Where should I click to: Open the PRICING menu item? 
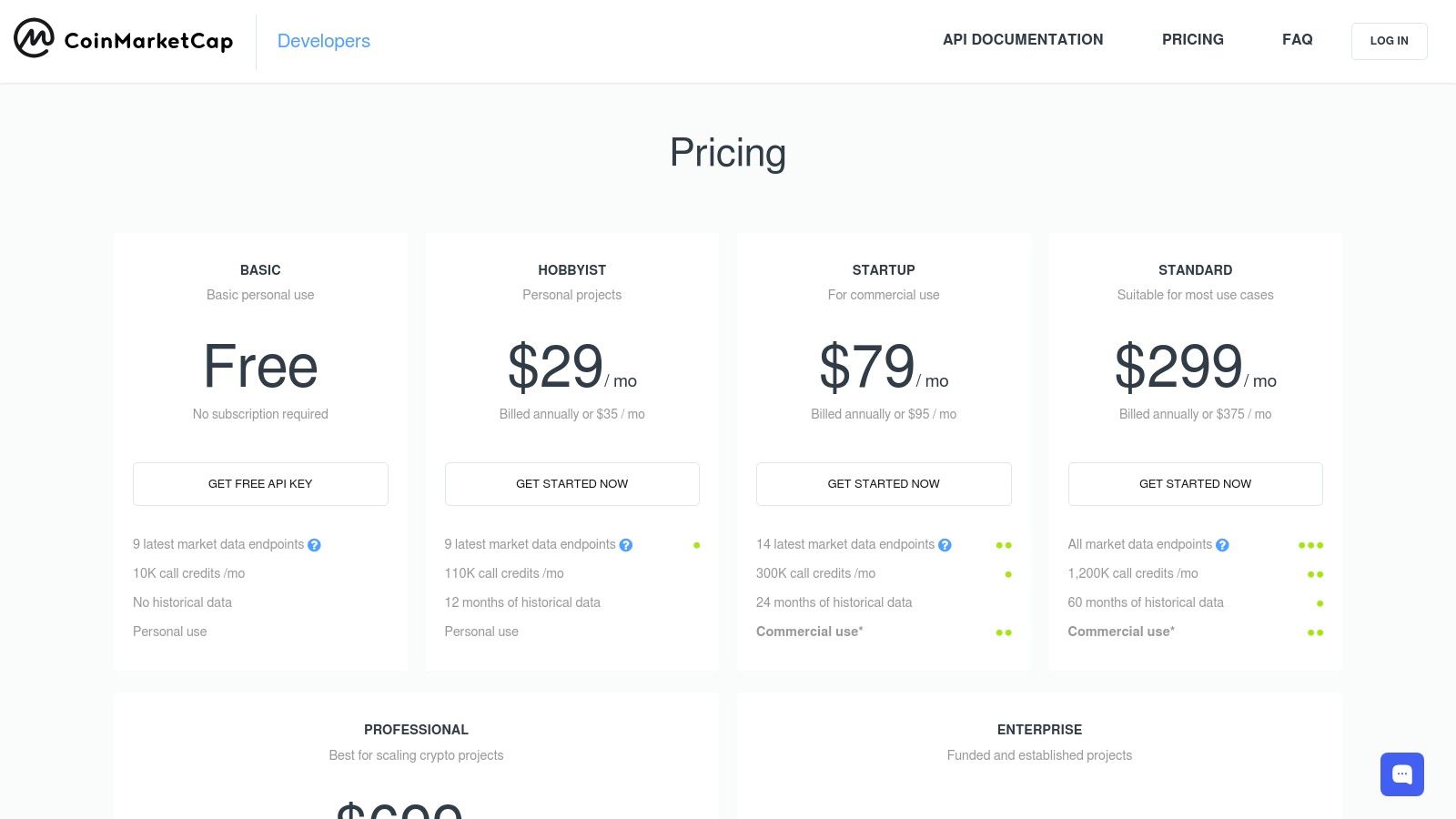(1192, 40)
